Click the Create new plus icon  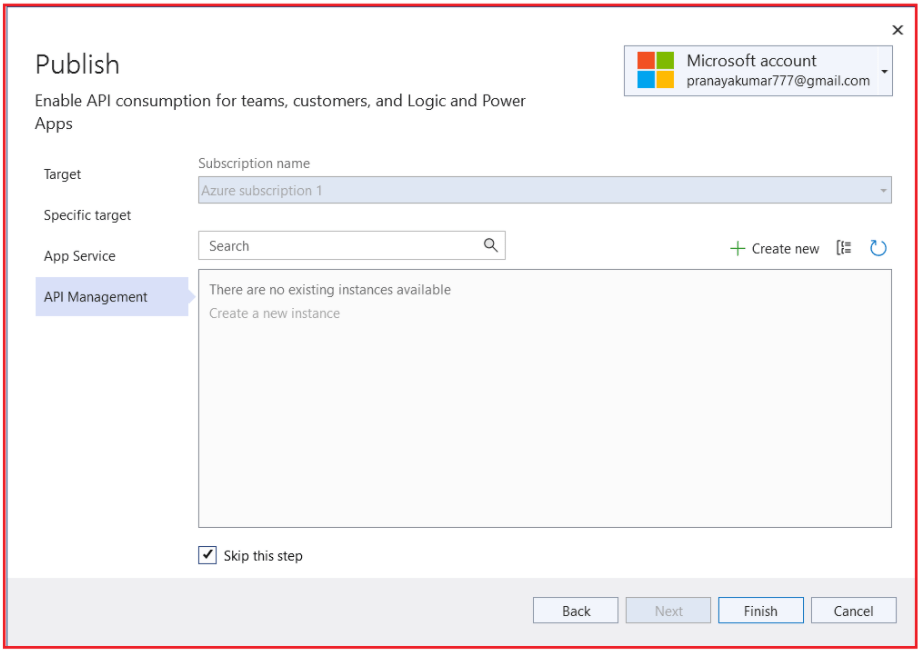[737, 249]
